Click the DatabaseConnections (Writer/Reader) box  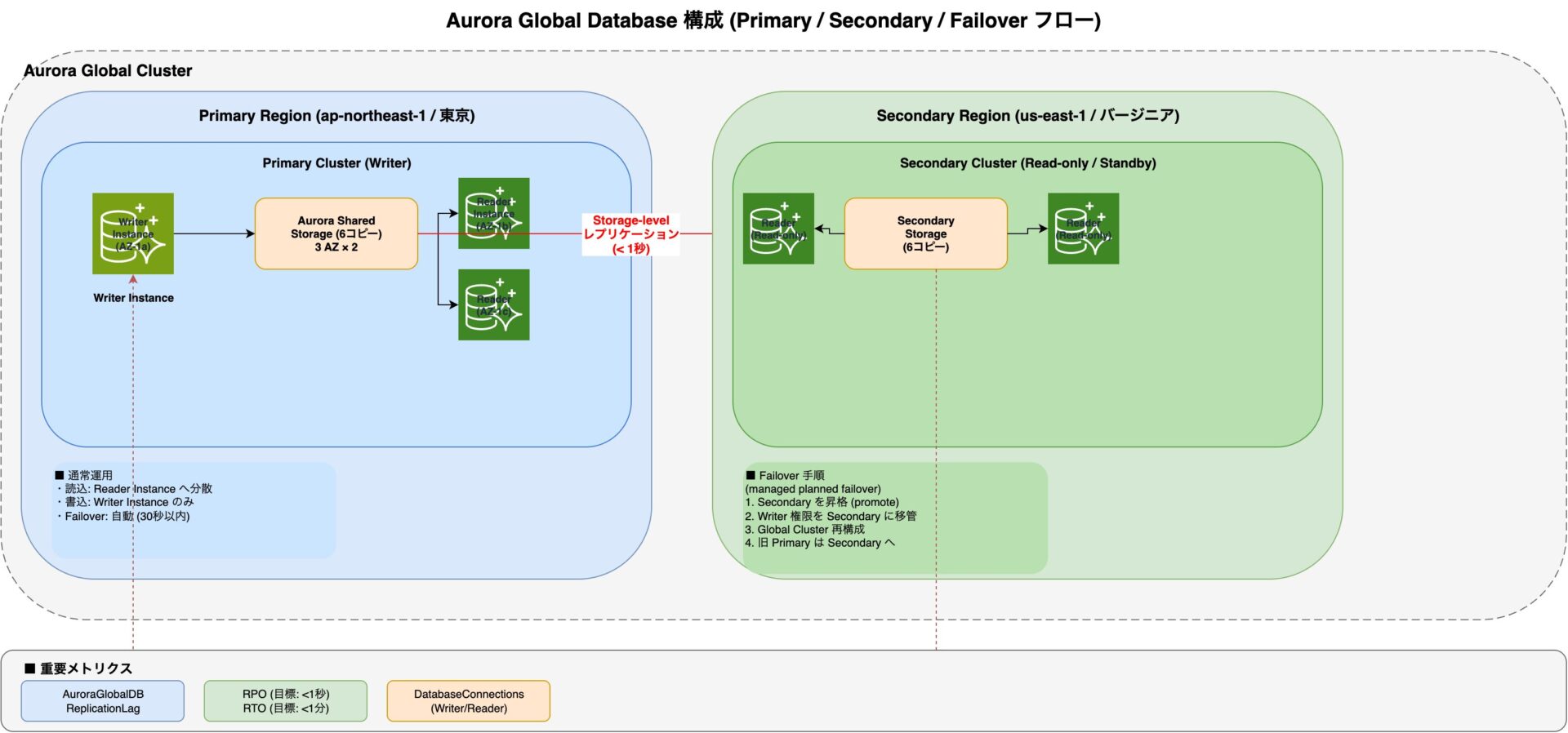469,701
